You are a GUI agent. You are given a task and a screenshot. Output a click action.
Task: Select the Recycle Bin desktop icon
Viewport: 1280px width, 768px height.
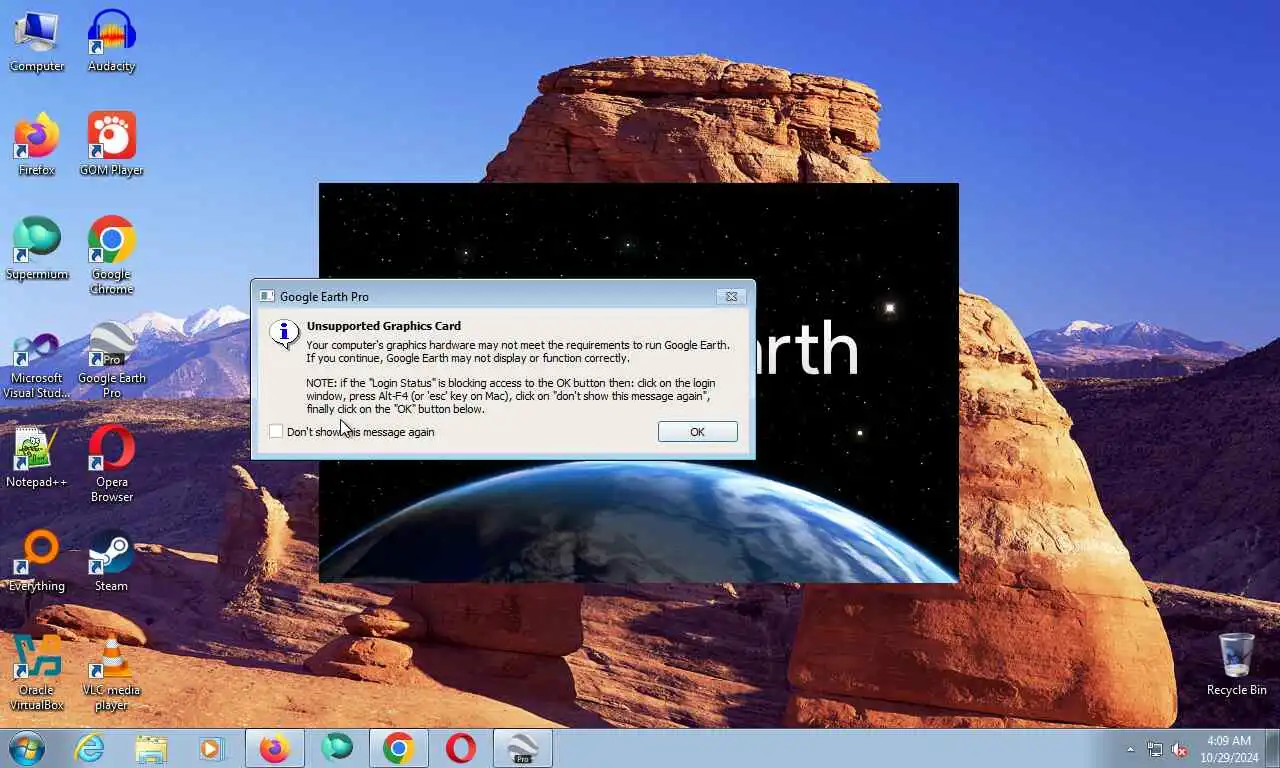click(1237, 665)
